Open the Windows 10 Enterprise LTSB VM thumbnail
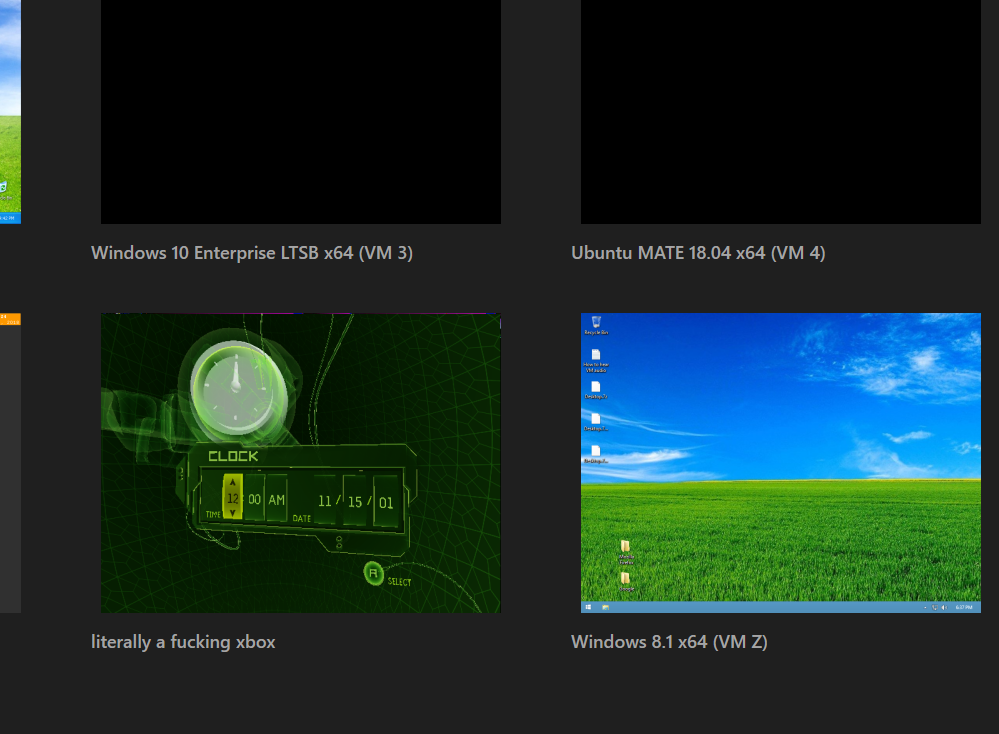999x734 pixels. pyautogui.click(x=300, y=111)
